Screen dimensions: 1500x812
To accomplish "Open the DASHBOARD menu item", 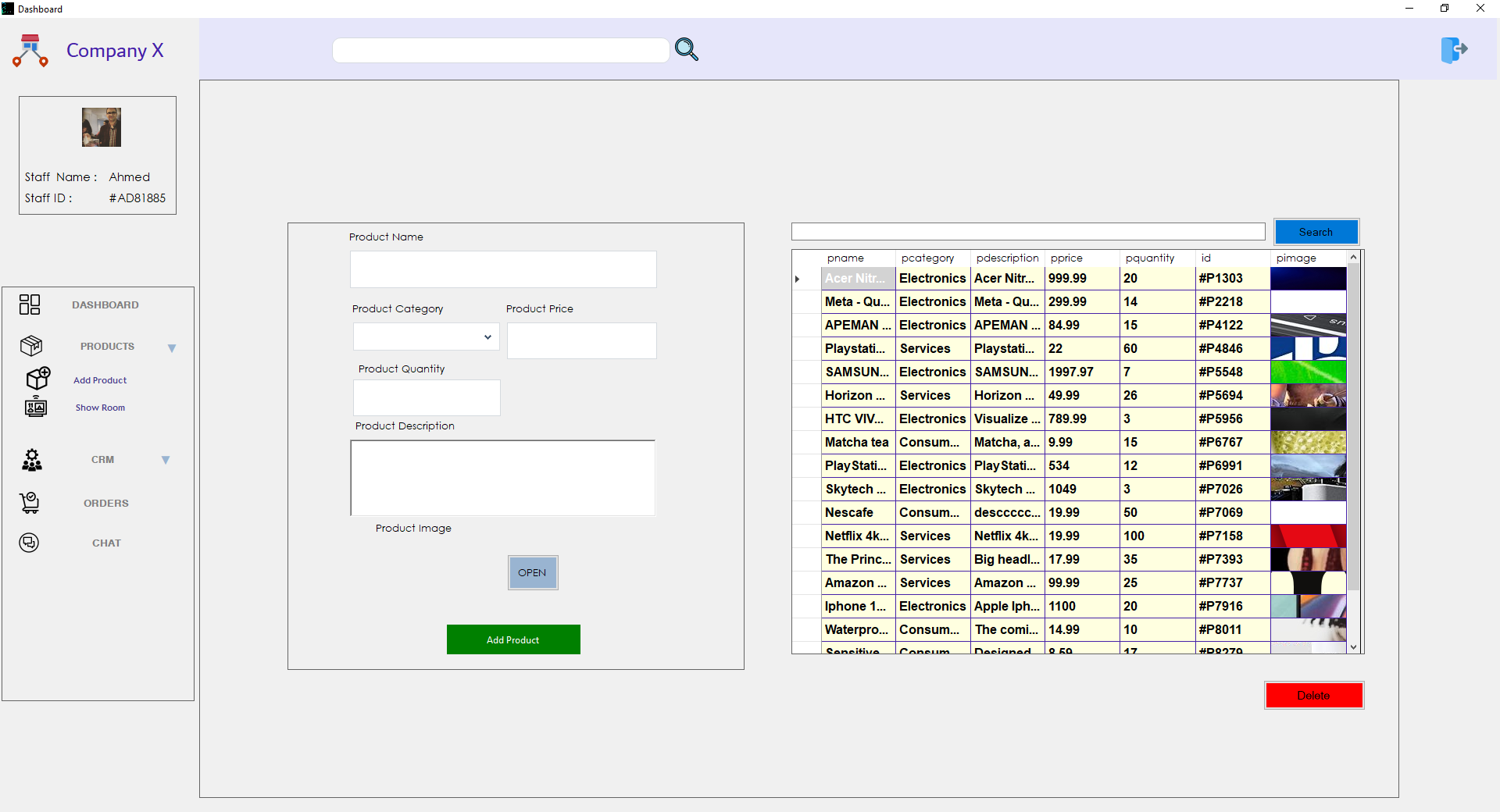I will click(x=105, y=305).
